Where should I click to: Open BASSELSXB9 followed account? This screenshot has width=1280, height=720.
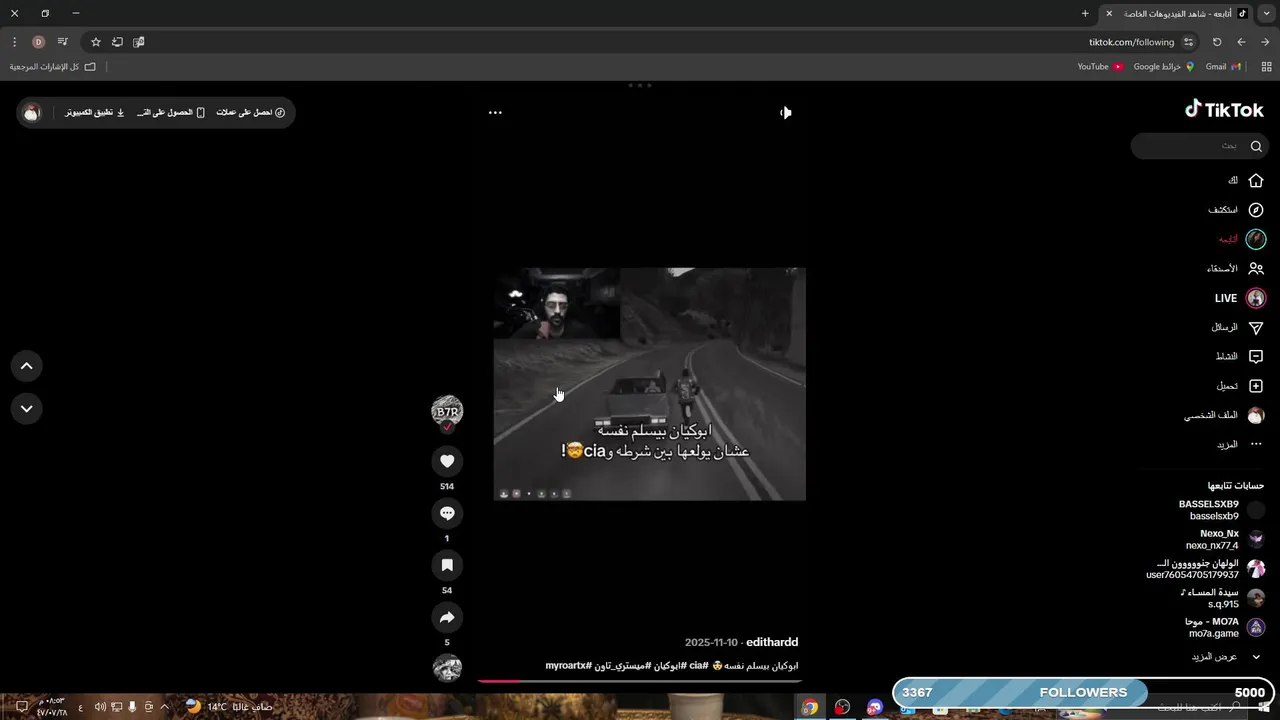pyautogui.click(x=1221, y=510)
